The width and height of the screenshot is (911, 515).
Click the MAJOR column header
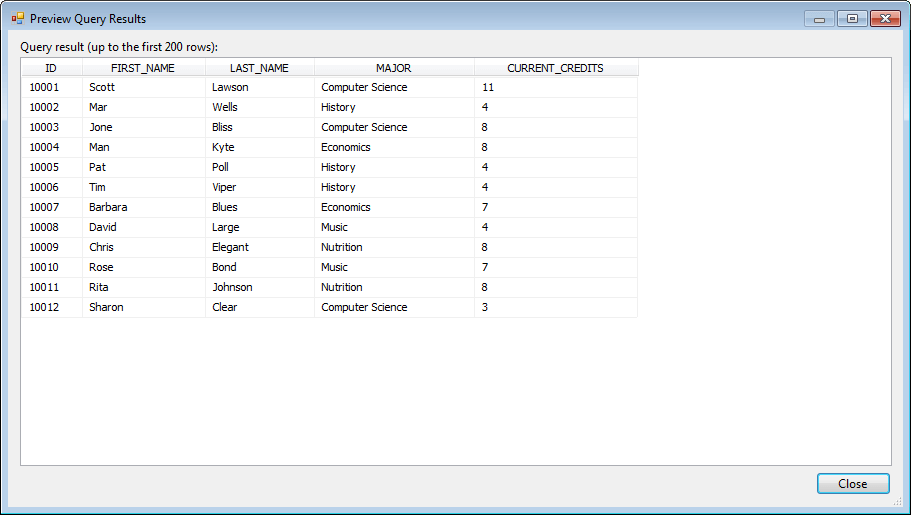[394, 68]
